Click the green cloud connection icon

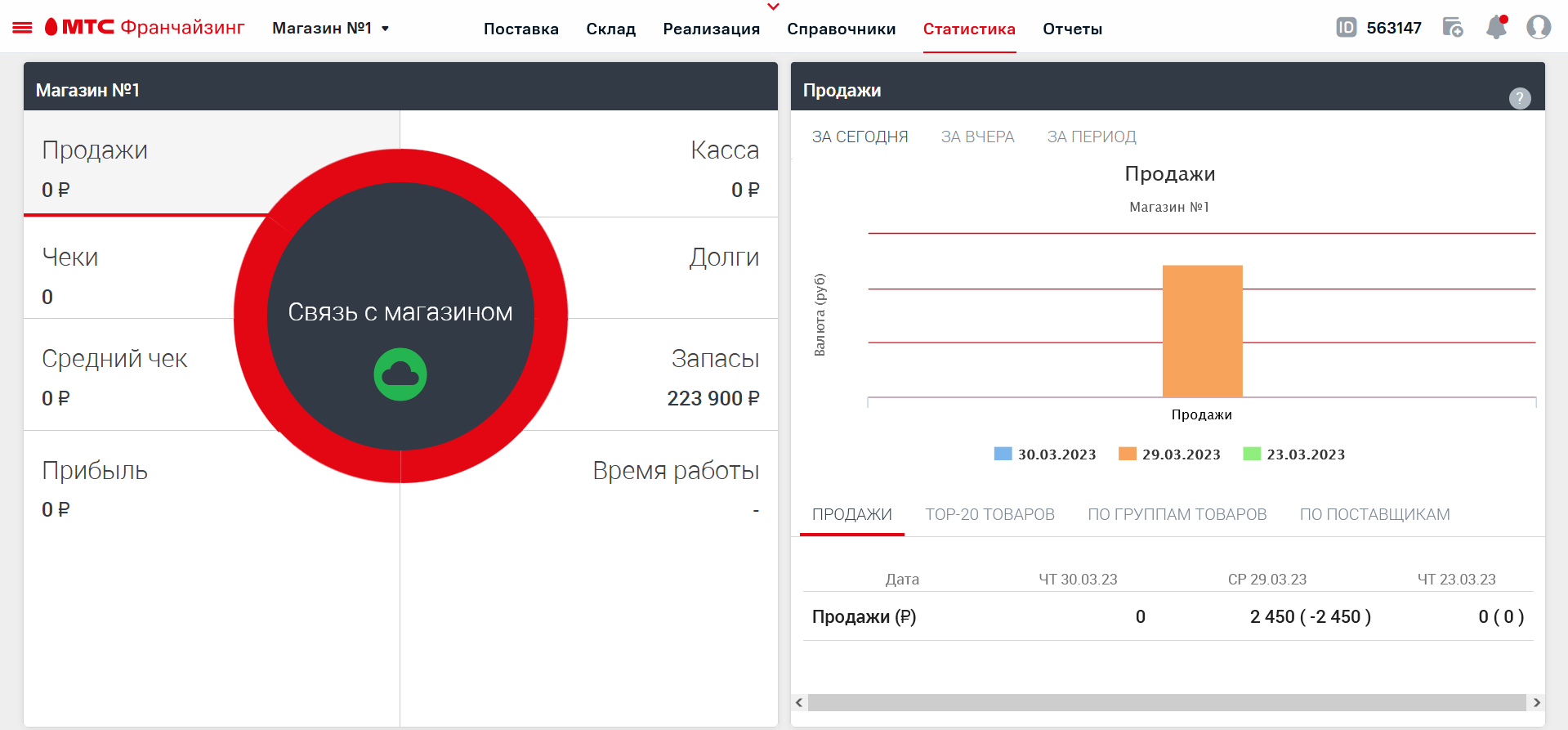click(400, 374)
